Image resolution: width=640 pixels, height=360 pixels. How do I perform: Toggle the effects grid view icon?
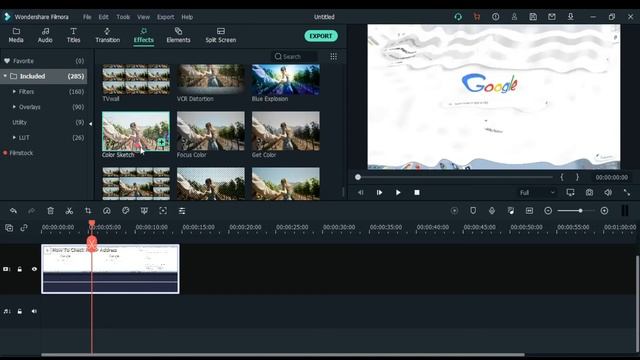333,56
